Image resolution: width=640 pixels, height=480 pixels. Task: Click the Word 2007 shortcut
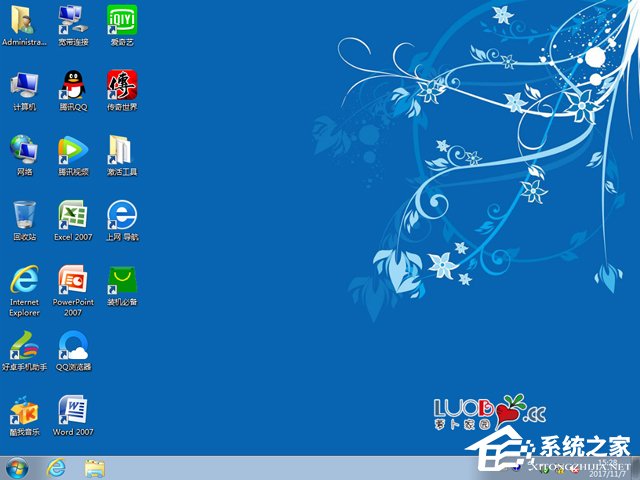(x=73, y=409)
